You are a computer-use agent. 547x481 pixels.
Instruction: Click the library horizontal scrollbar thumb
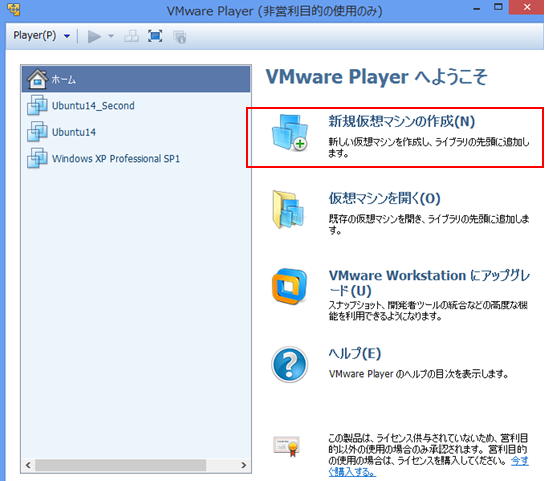[x=121, y=465]
